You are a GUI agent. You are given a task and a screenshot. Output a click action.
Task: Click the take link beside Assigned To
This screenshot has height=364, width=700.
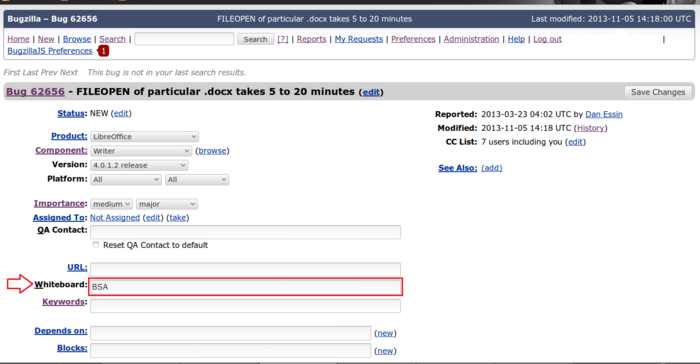point(178,218)
